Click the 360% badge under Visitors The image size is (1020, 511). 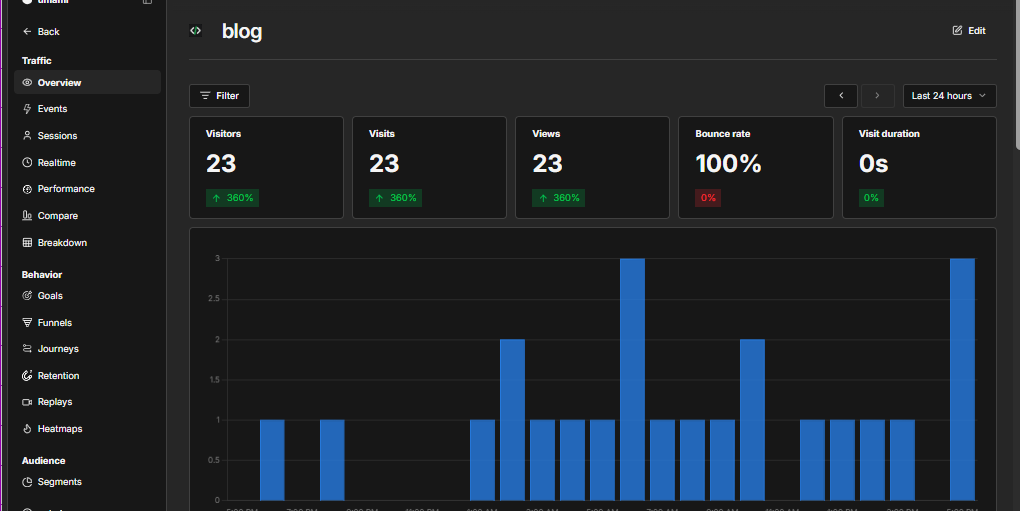coord(232,198)
